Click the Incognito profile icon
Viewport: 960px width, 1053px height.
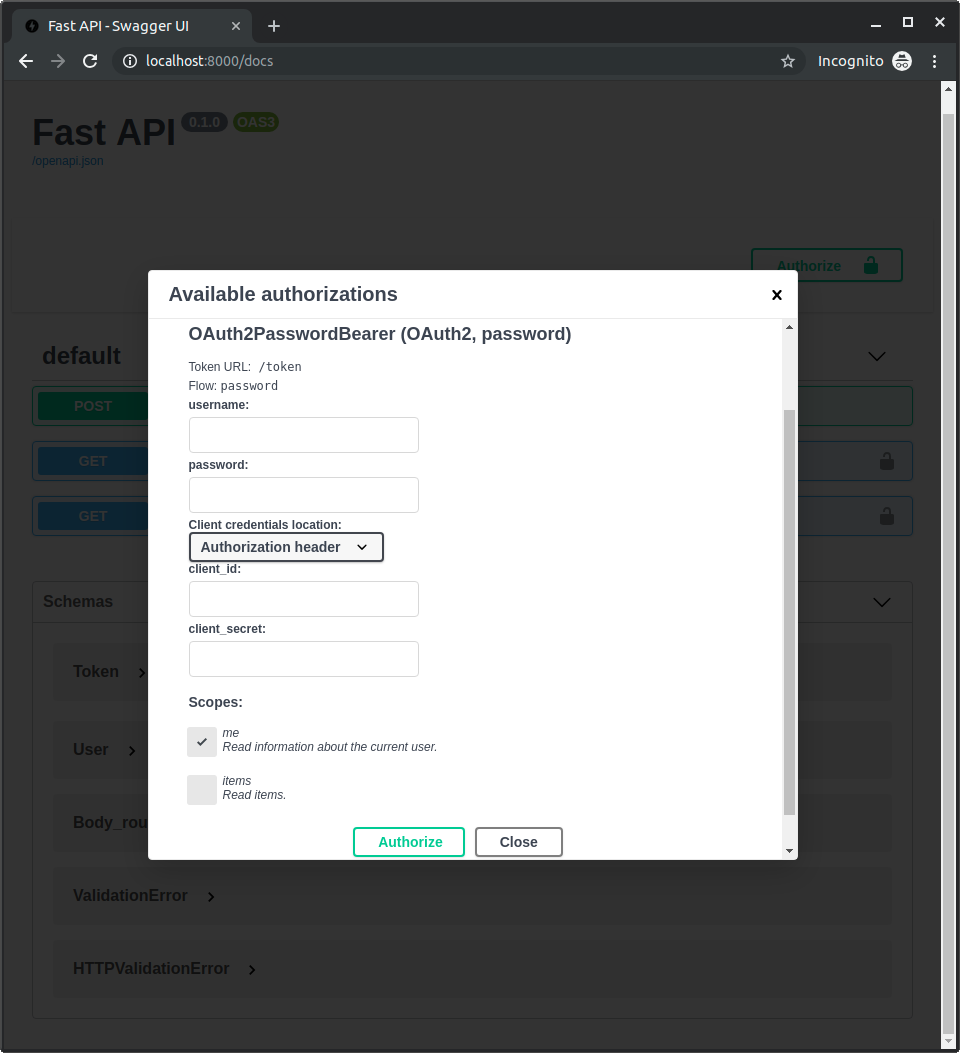click(902, 61)
